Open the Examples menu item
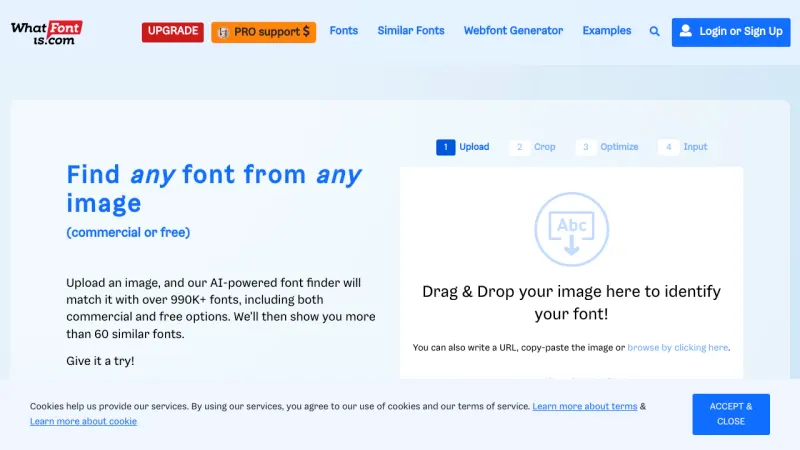The width and height of the screenshot is (800, 450). pos(607,31)
